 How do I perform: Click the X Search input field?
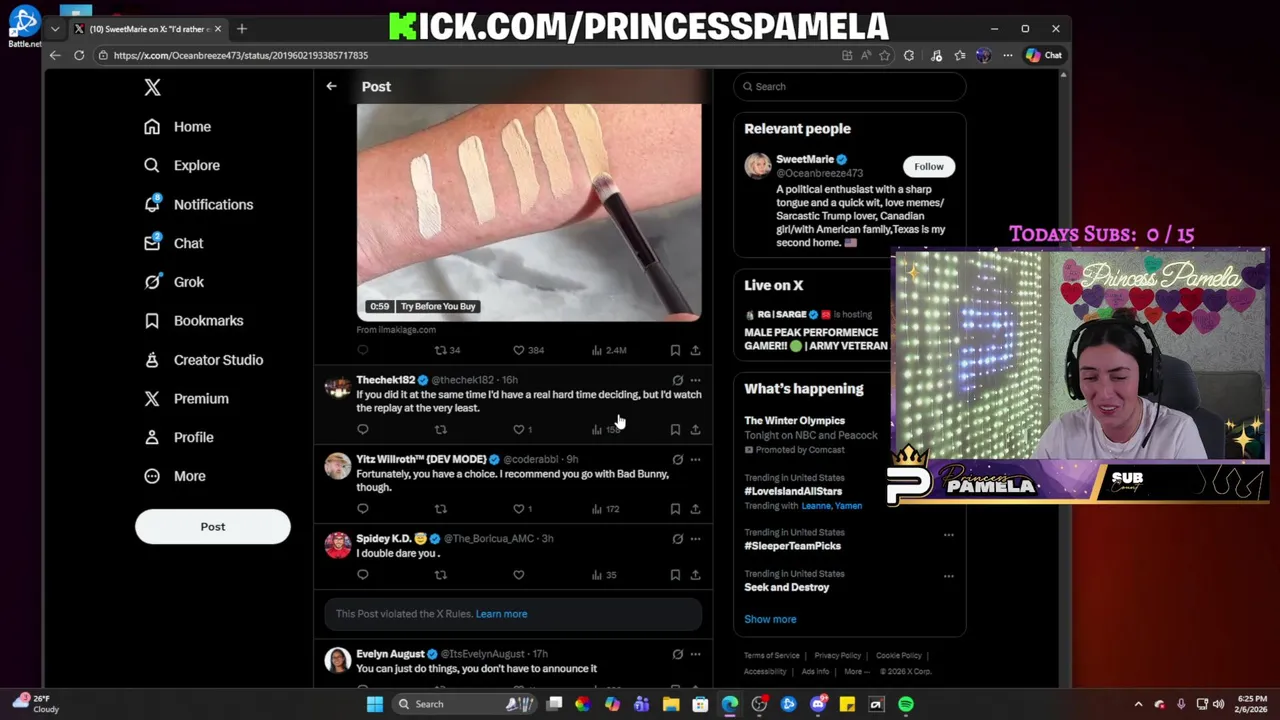click(850, 86)
